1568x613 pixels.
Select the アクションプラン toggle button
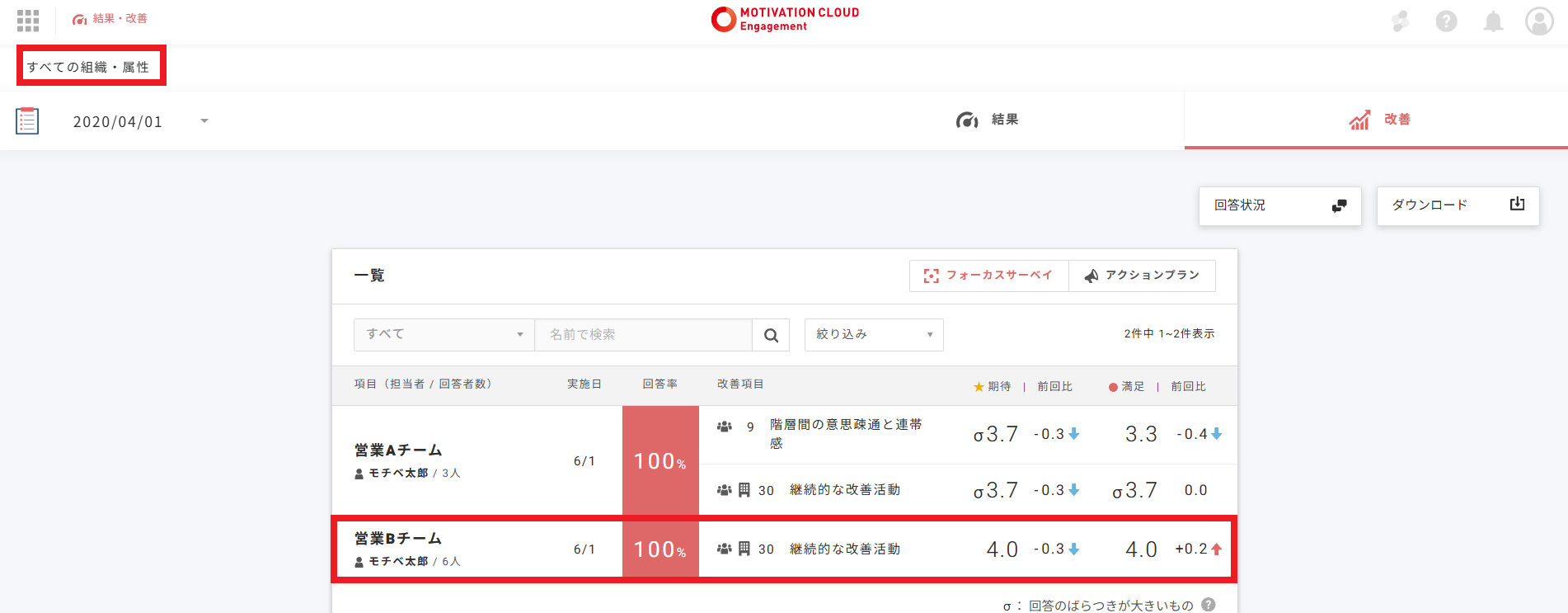pos(1142,276)
